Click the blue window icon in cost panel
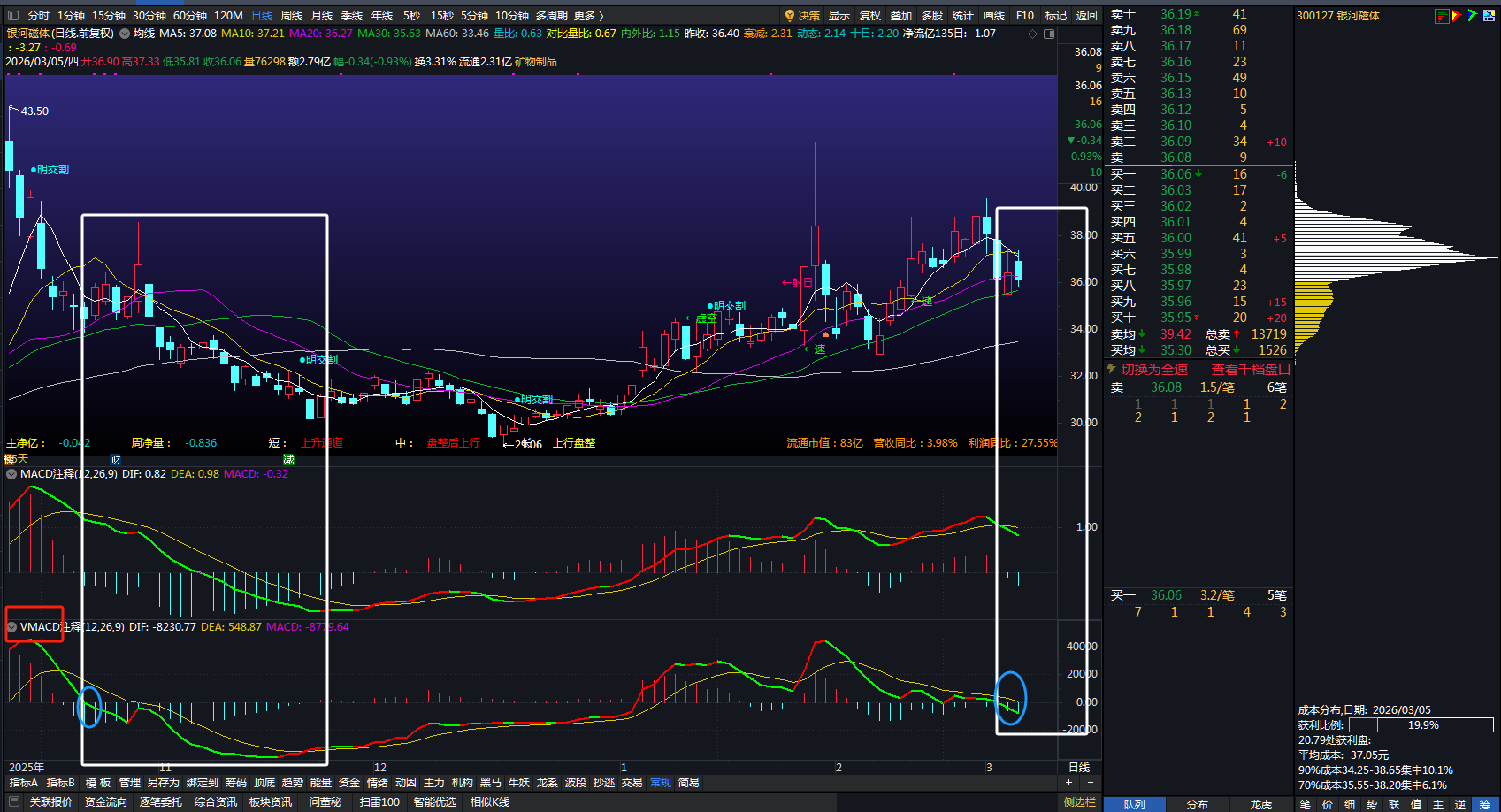 coord(1489,15)
